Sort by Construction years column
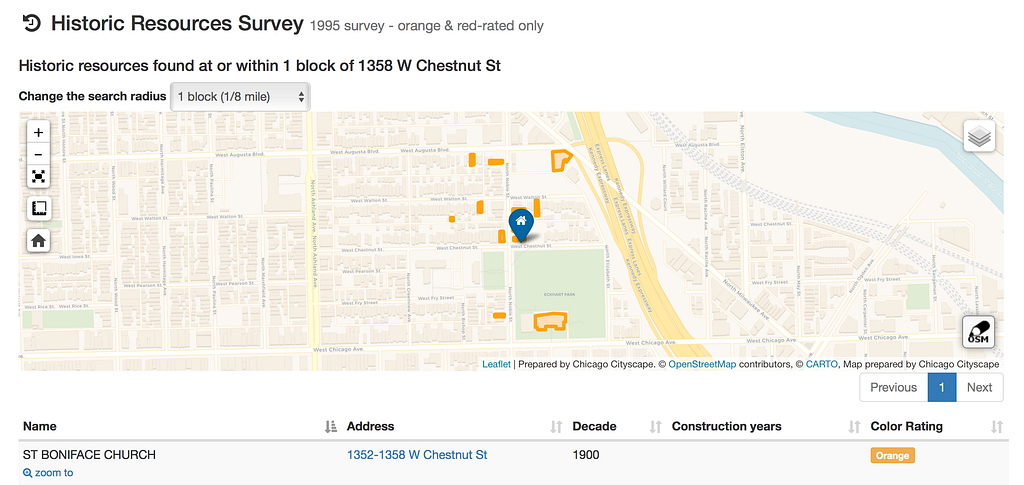 point(854,427)
